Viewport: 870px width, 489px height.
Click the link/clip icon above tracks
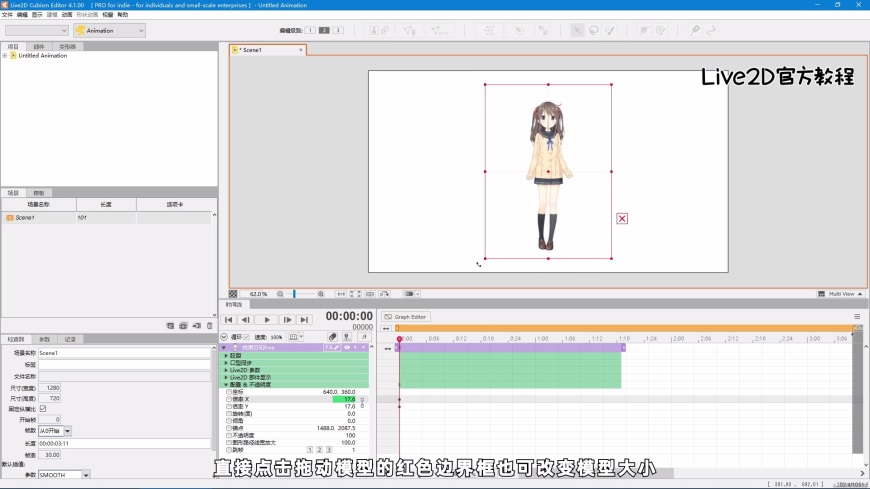(x=332, y=337)
